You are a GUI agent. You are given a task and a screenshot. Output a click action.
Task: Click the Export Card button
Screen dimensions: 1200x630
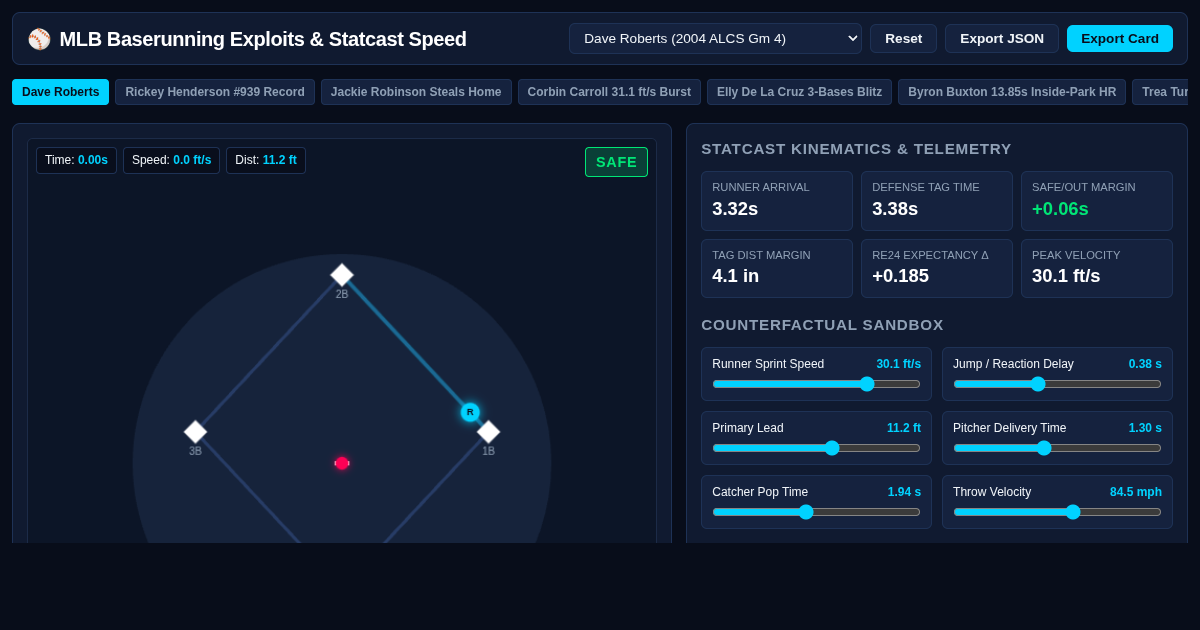(1120, 38)
